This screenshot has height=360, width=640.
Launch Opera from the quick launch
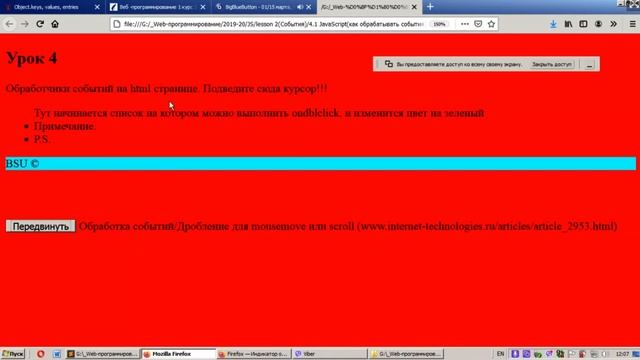pyautogui.click(x=40, y=354)
